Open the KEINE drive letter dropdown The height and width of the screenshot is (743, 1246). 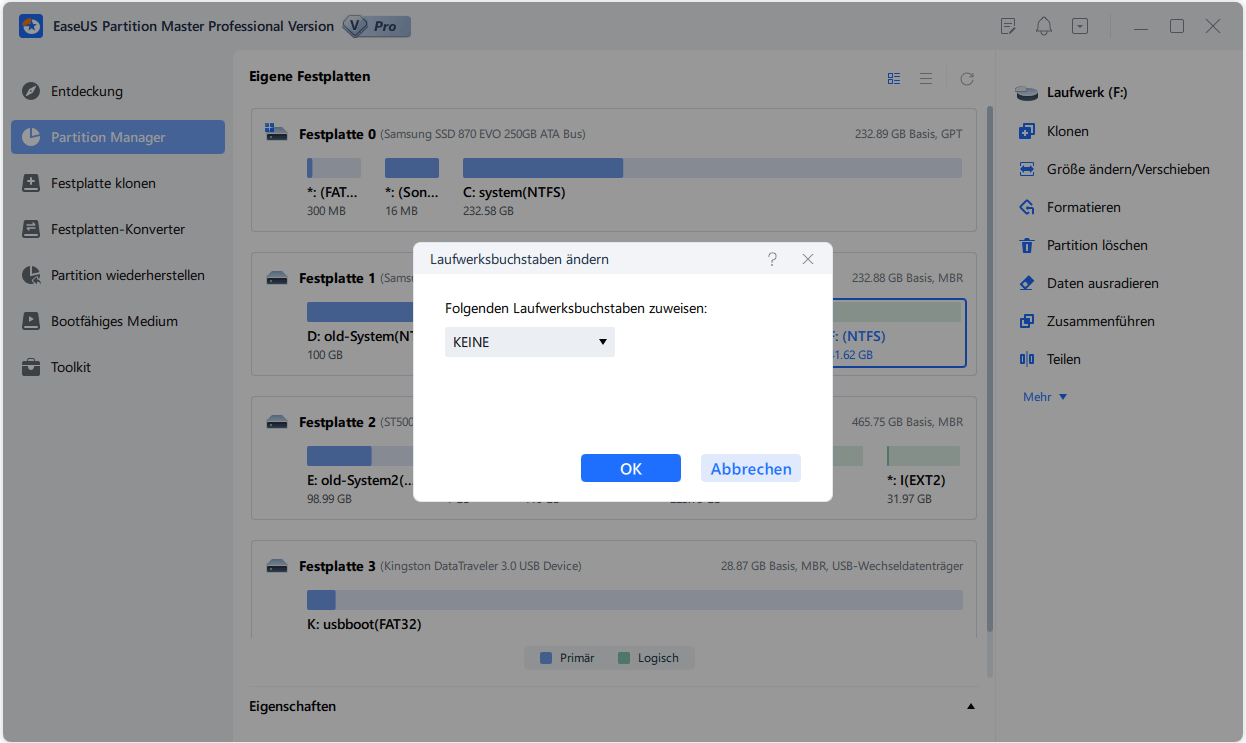529,341
